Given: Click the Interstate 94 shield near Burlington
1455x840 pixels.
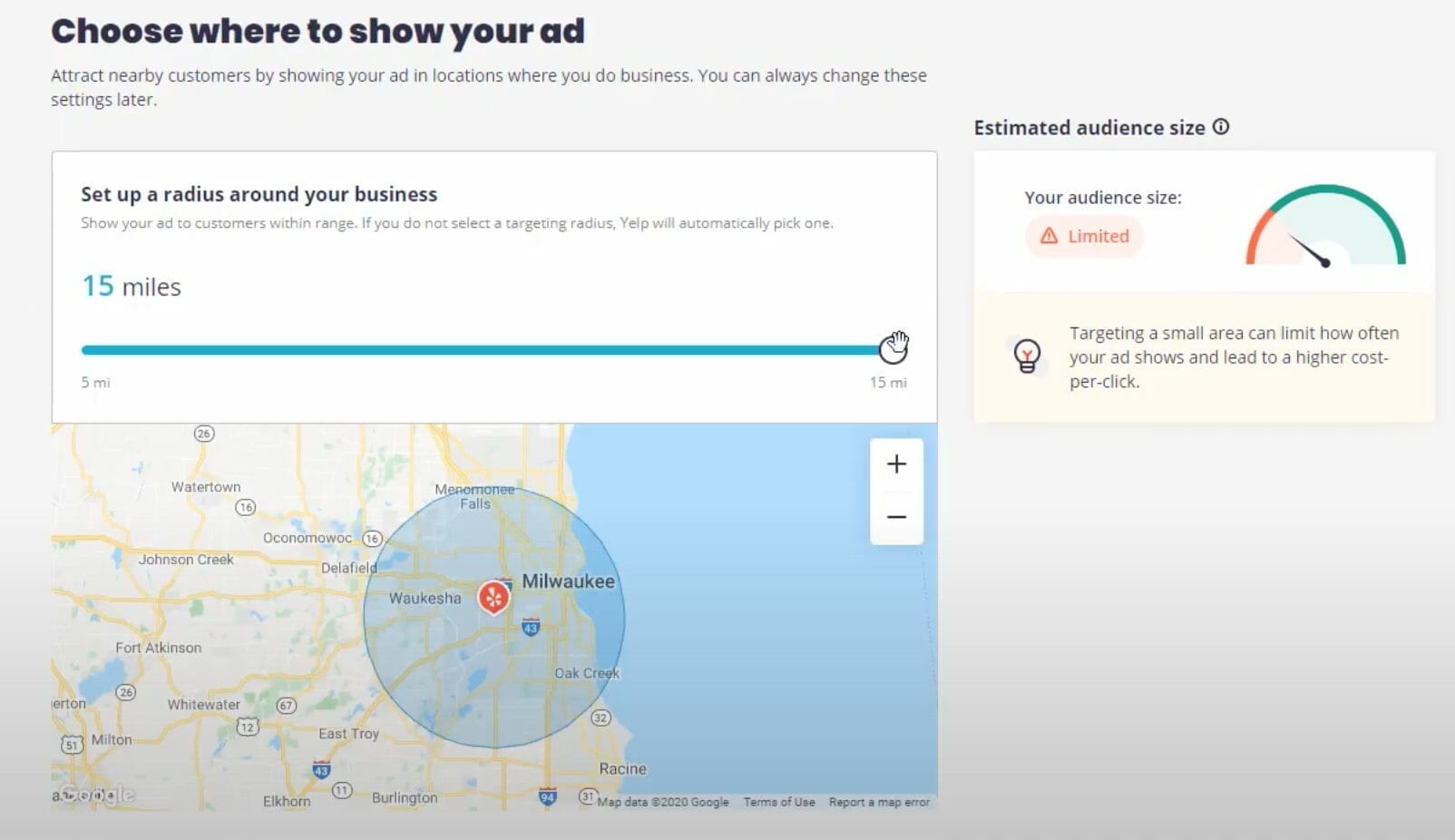Looking at the screenshot, I should (x=546, y=797).
